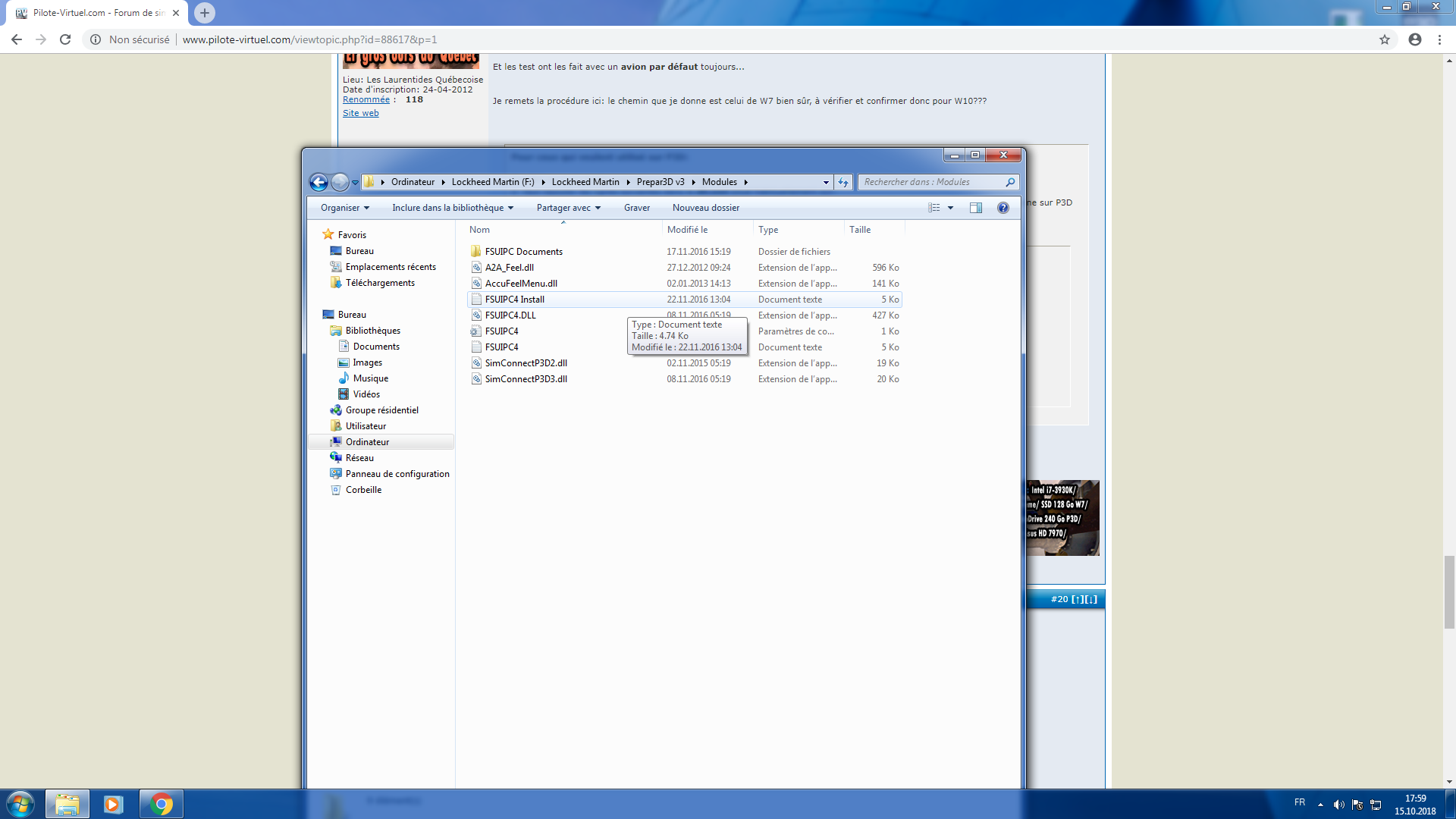This screenshot has height=819, width=1456.
Task: Go back with Explorer's back arrow
Action: click(318, 182)
